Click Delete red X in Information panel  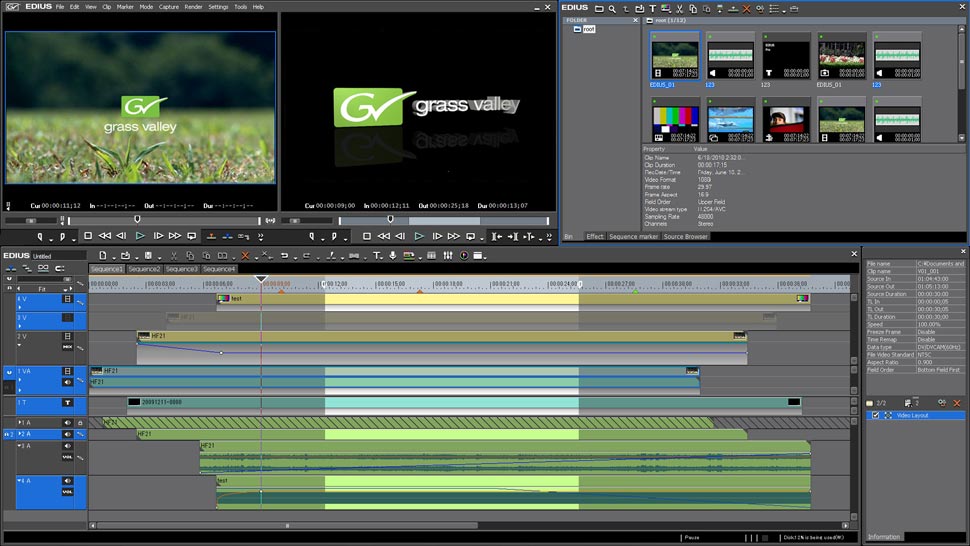pyautogui.click(x=957, y=403)
